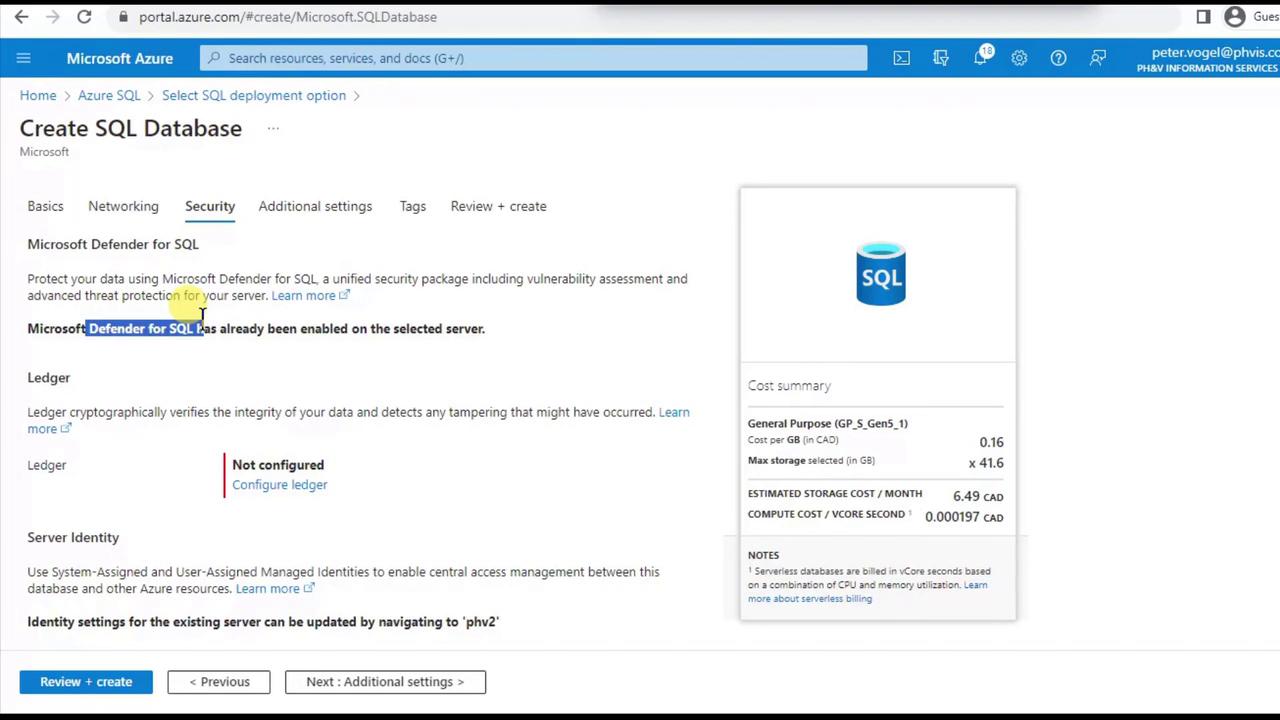Open the browser side panel icon
Viewport: 1280px width, 720px height.
point(1203,17)
